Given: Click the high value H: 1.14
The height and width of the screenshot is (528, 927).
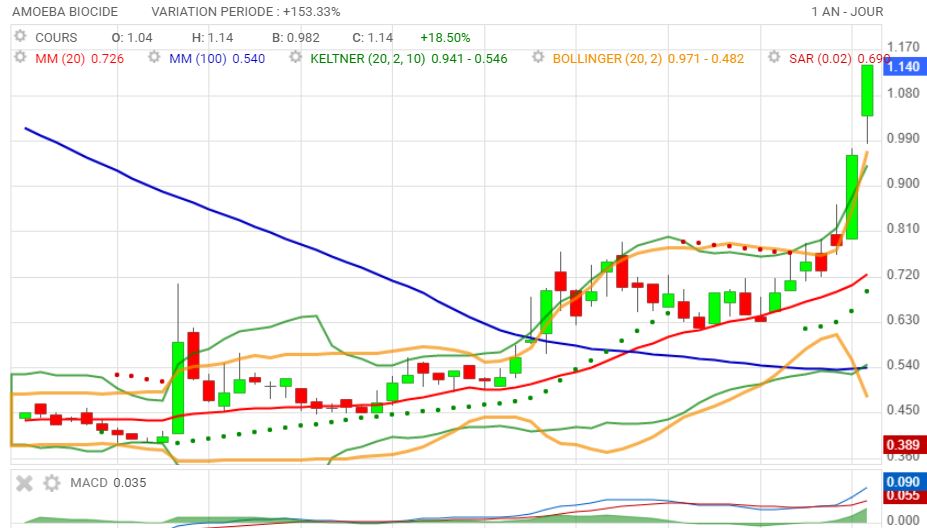Looking at the screenshot, I should 212,38.
